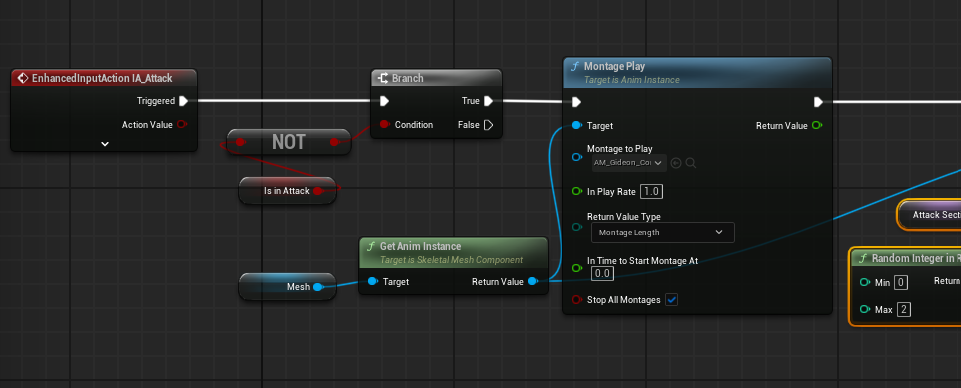Click the Montage Play Return Value pin
The width and height of the screenshot is (961, 388).
(816, 126)
